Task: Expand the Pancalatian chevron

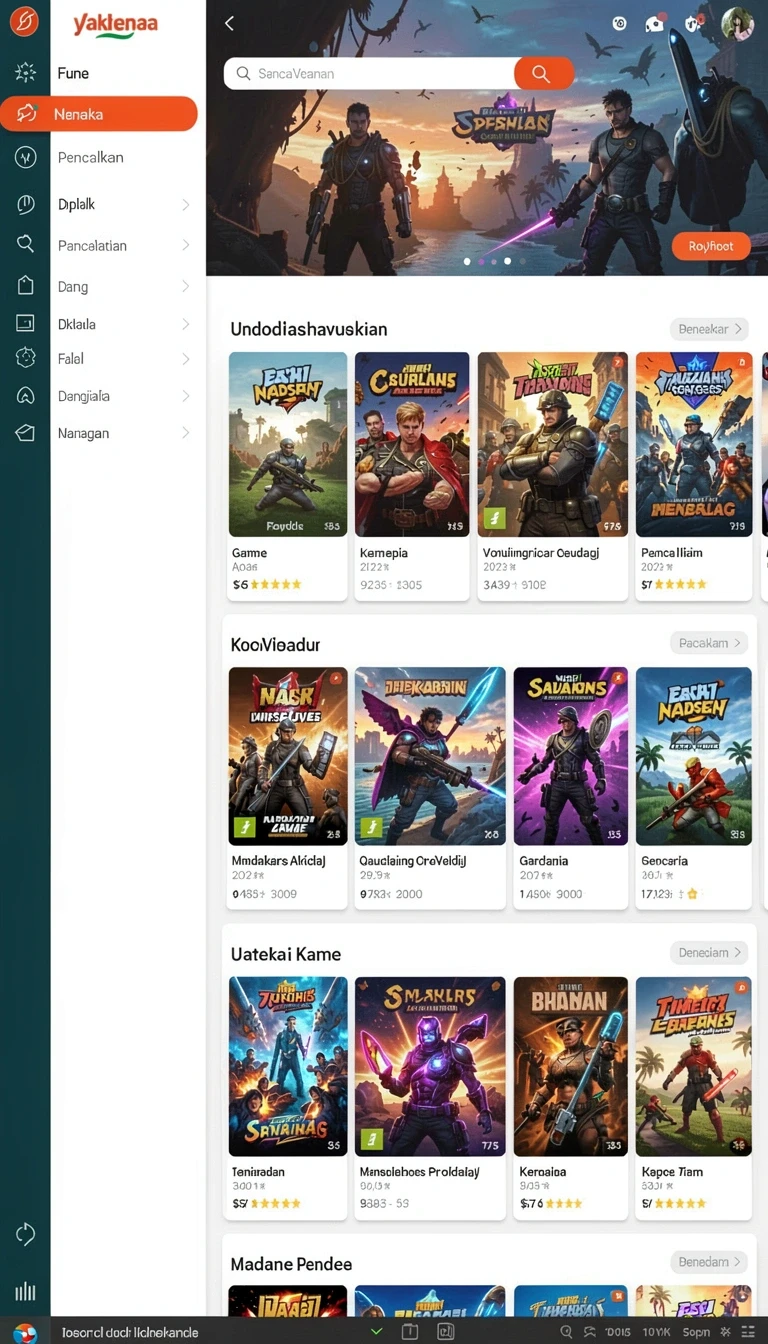Action: [x=186, y=245]
